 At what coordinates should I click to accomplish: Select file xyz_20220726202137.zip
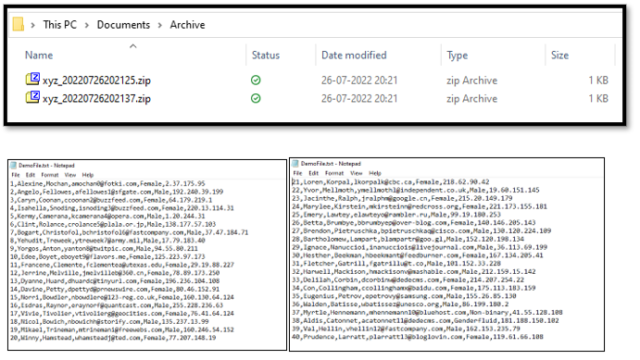97,99
